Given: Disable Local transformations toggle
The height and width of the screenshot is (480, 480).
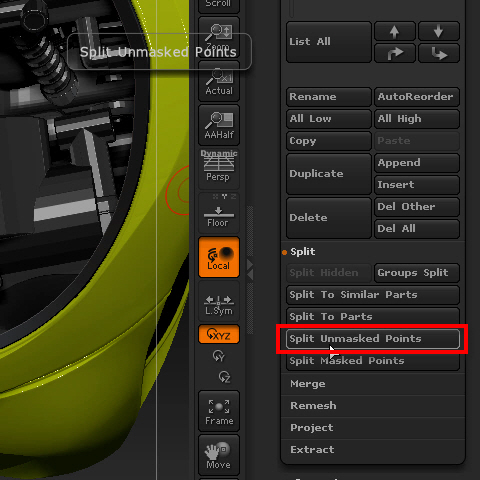Looking at the screenshot, I should click(x=219, y=257).
